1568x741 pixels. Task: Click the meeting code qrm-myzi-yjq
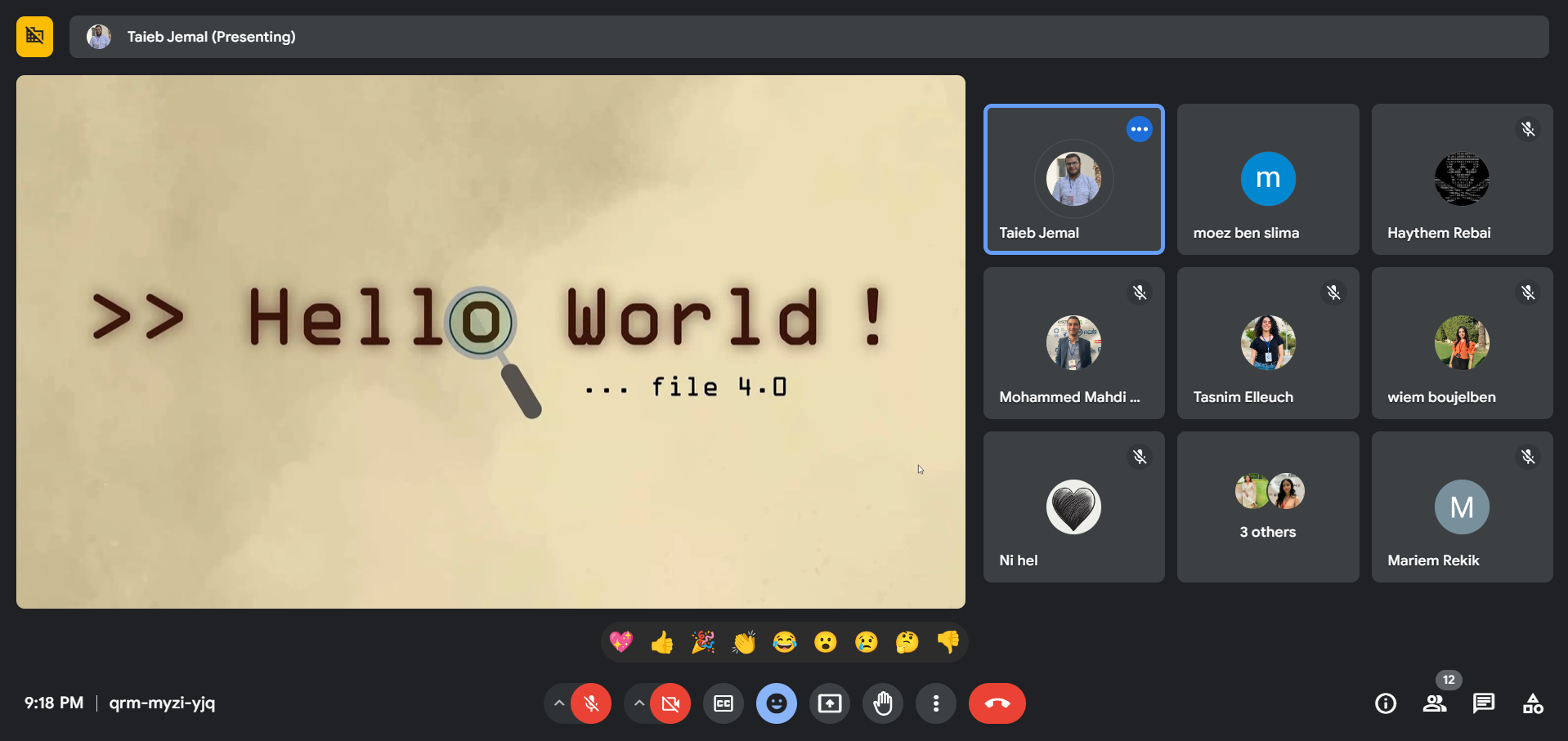162,703
